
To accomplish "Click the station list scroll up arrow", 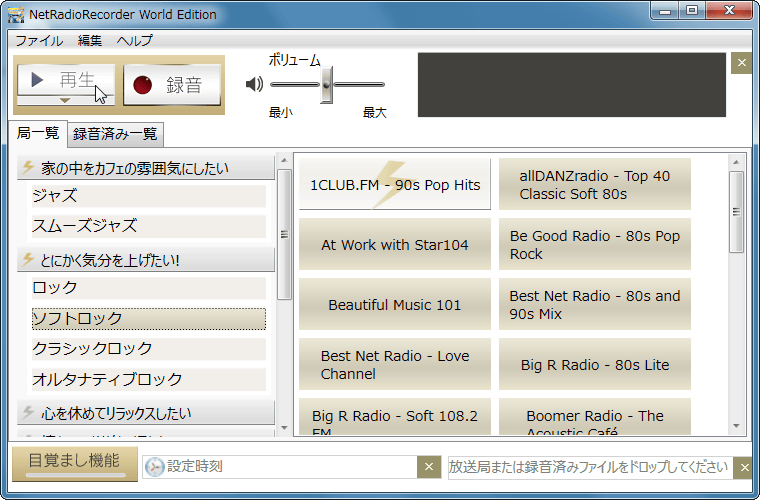I will 736,162.
